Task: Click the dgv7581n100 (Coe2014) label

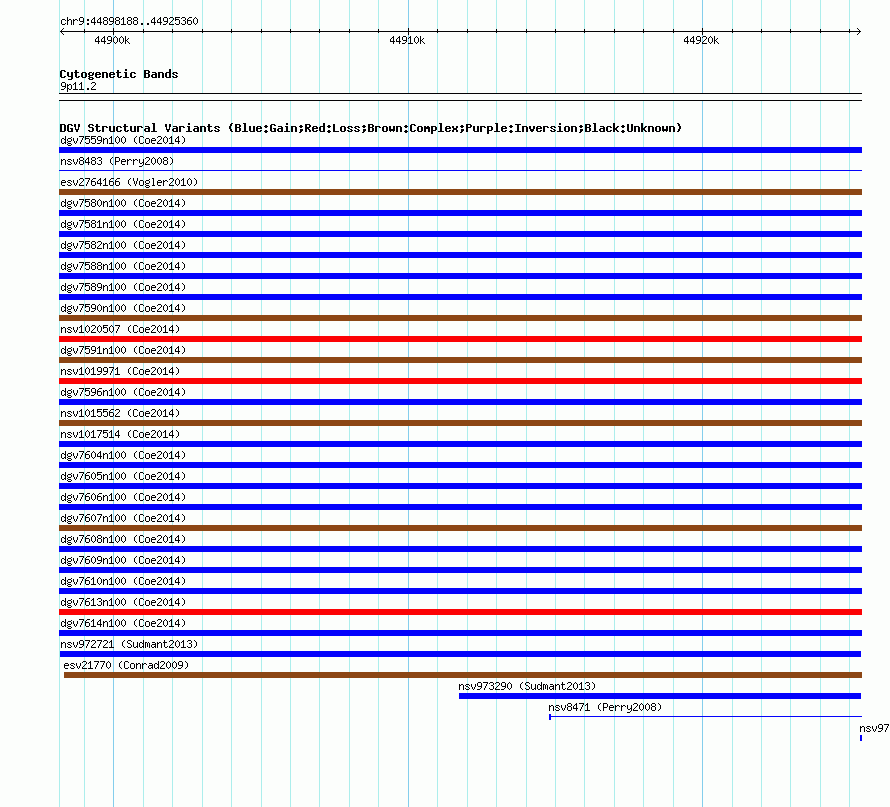Action: (x=123, y=224)
